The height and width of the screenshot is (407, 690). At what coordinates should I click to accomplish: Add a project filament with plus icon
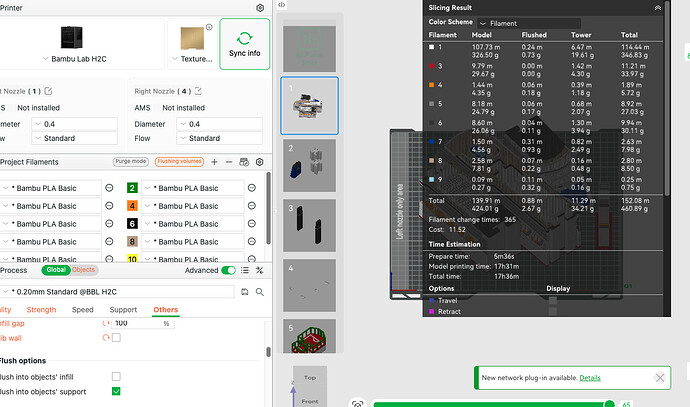[x=214, y=162]
